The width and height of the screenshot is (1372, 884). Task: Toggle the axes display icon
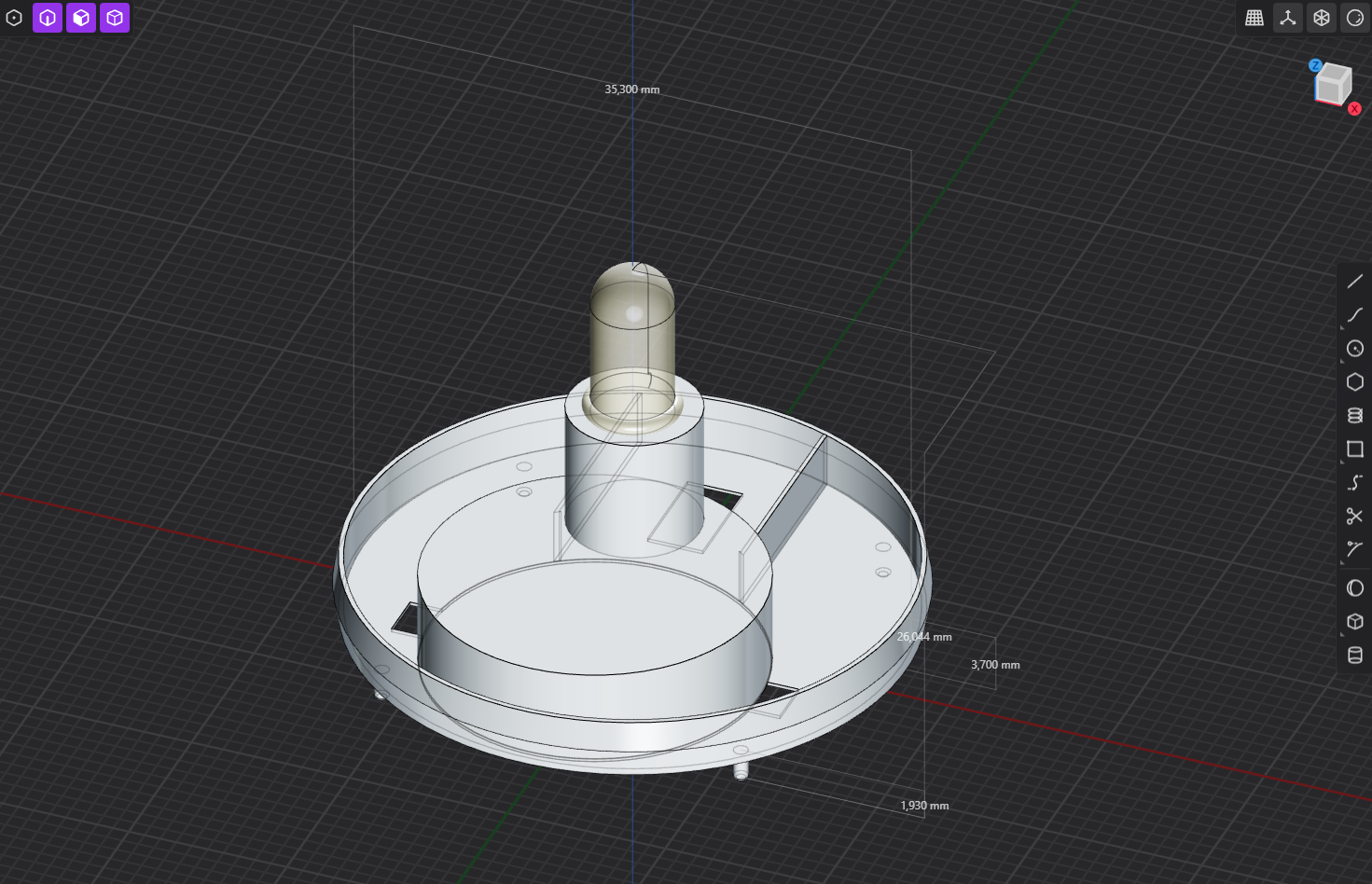point(1288,18)
